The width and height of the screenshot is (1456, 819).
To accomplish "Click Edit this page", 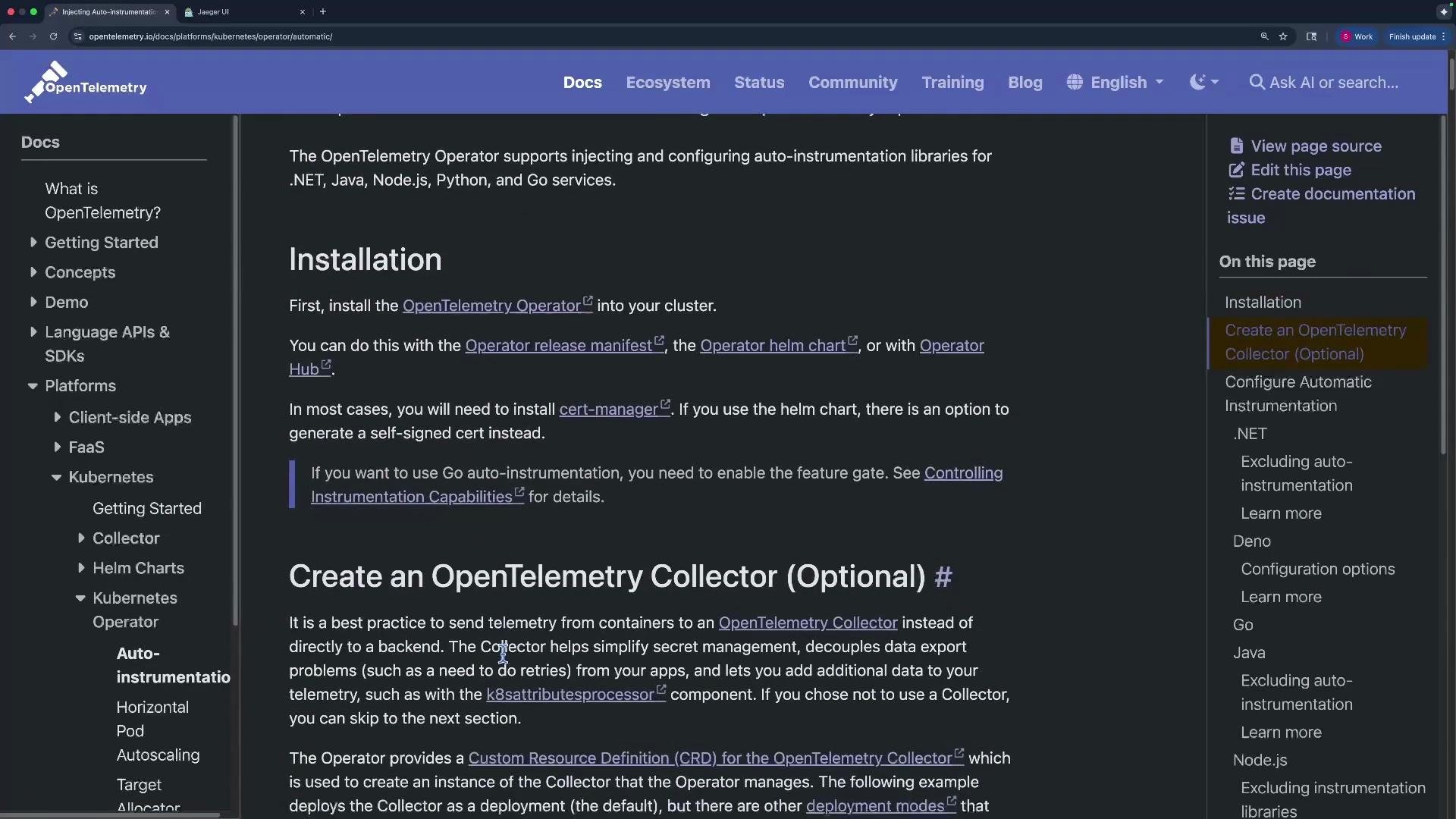I will point(1290,170).
